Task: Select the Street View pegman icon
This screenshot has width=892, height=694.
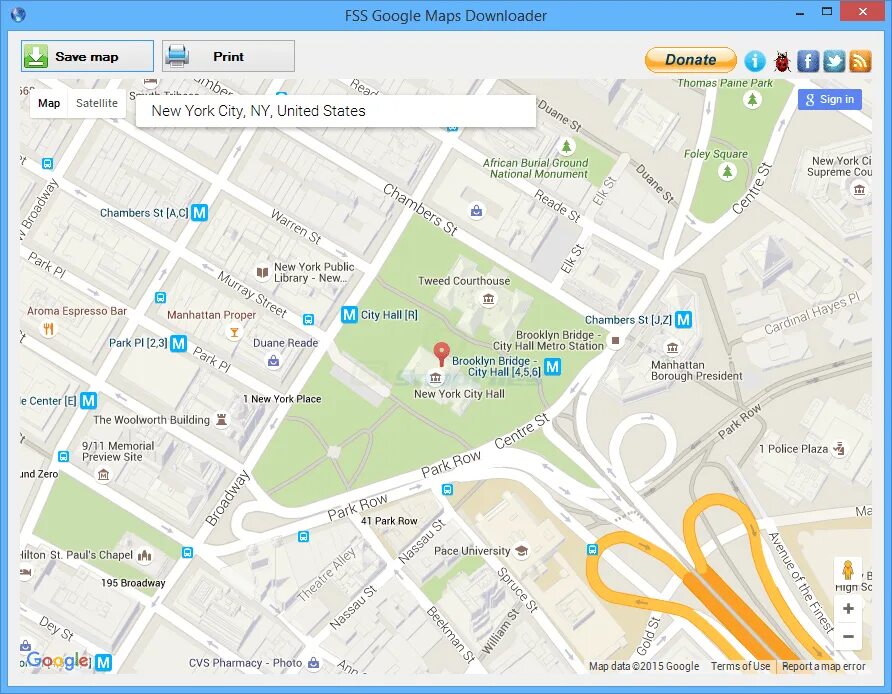Action: pos(848,569)
